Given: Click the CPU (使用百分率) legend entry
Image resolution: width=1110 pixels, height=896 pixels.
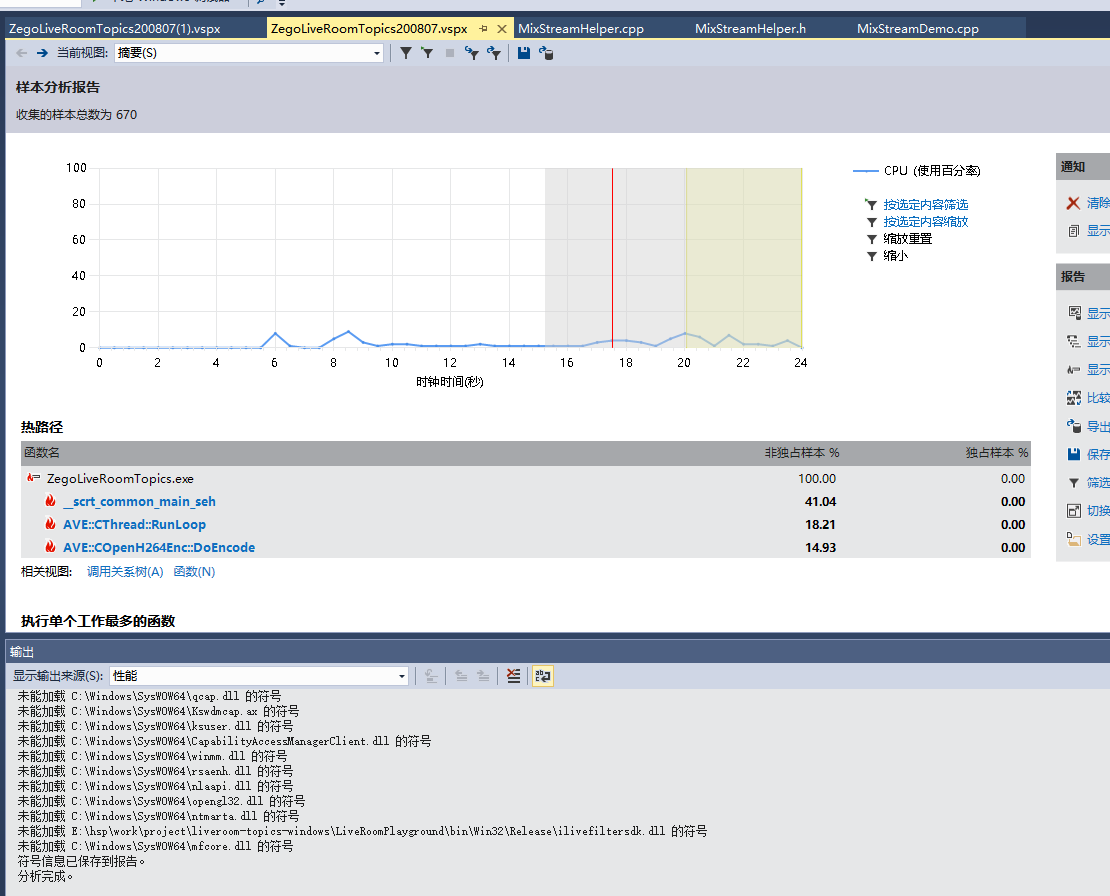Looking at the screenshot, I should pos(917,171).
